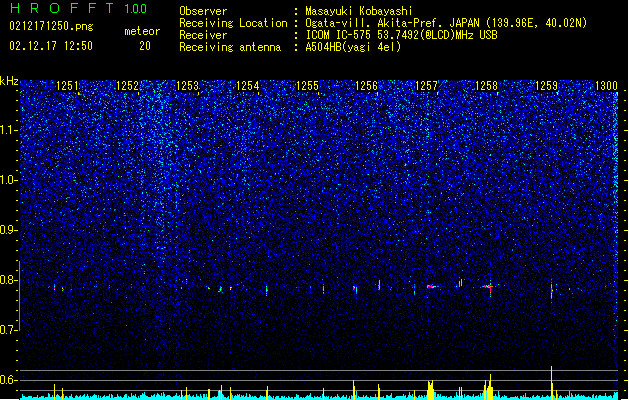The image size is (629, 400).
Task: Click the 1.1 kHz axis label
Action: coord(9,130)
